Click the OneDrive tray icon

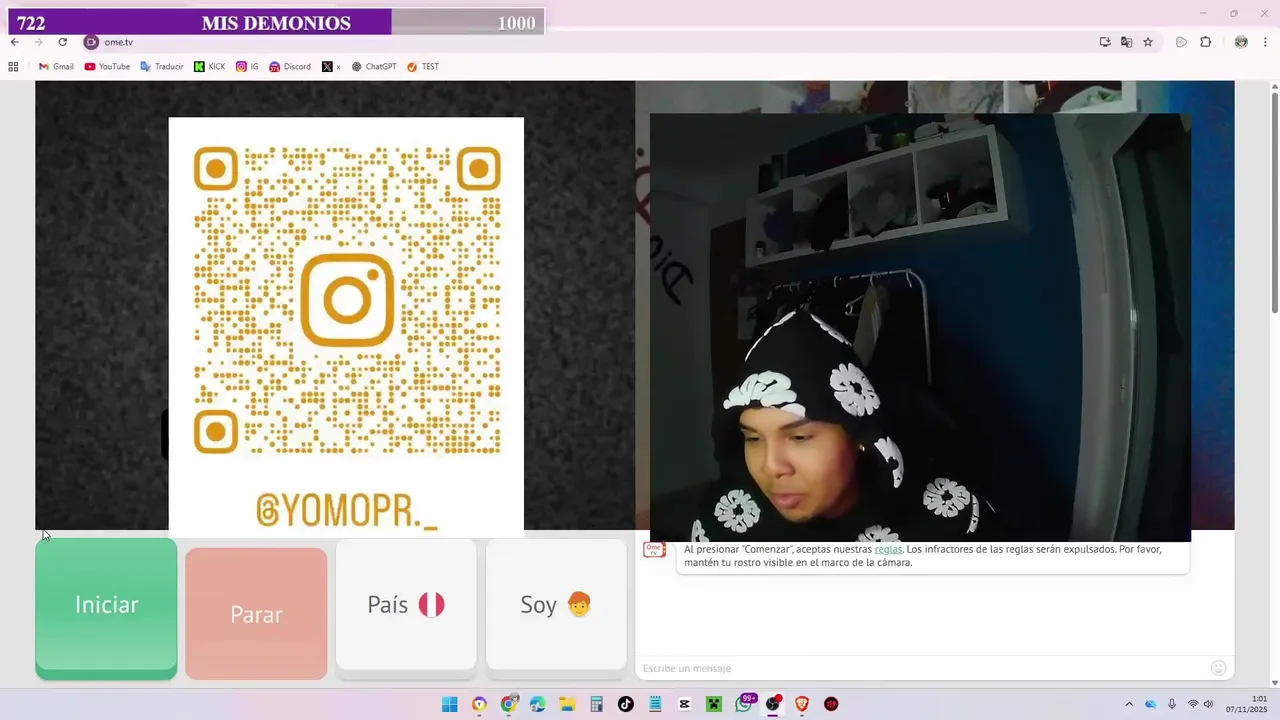coord(1150,704)
